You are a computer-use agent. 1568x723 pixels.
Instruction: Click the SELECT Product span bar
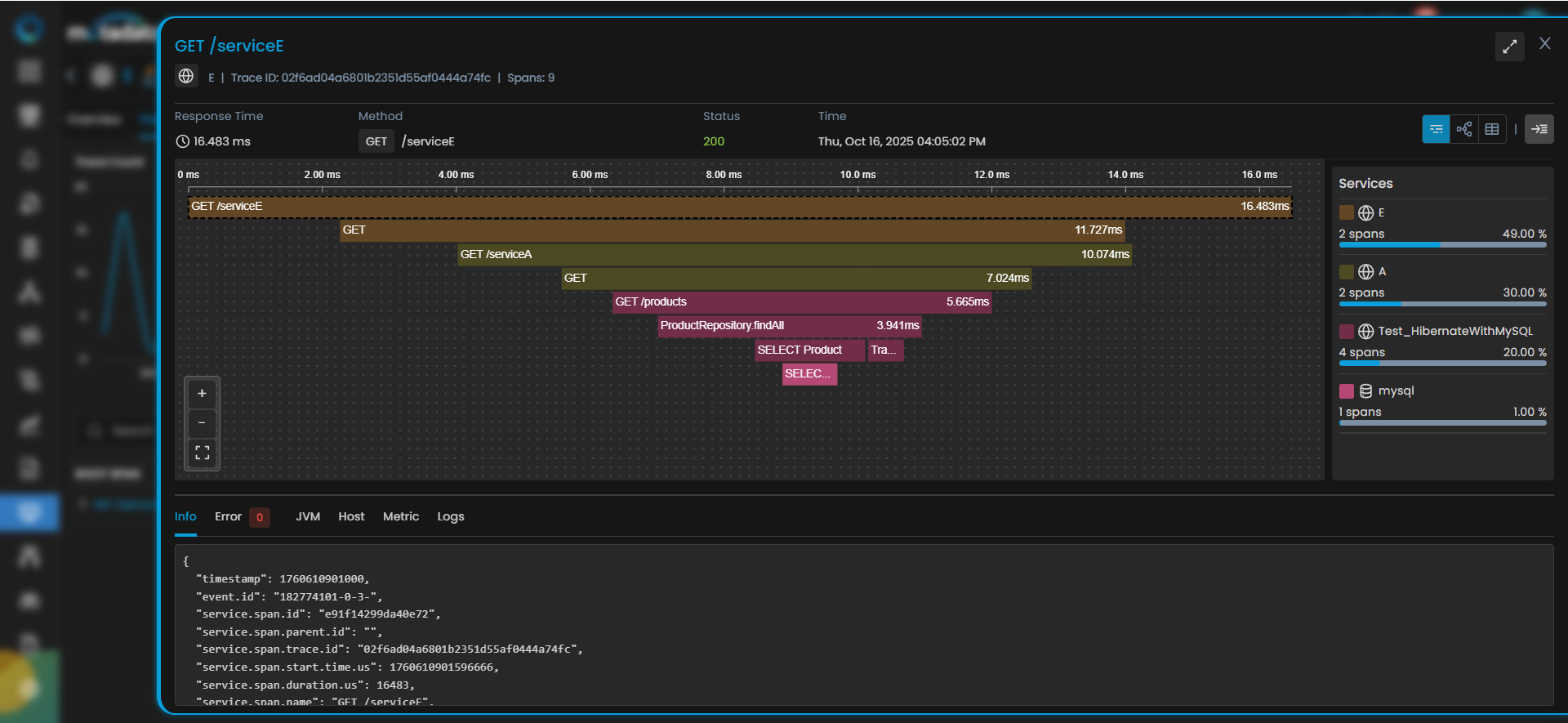tap(808, 350)
